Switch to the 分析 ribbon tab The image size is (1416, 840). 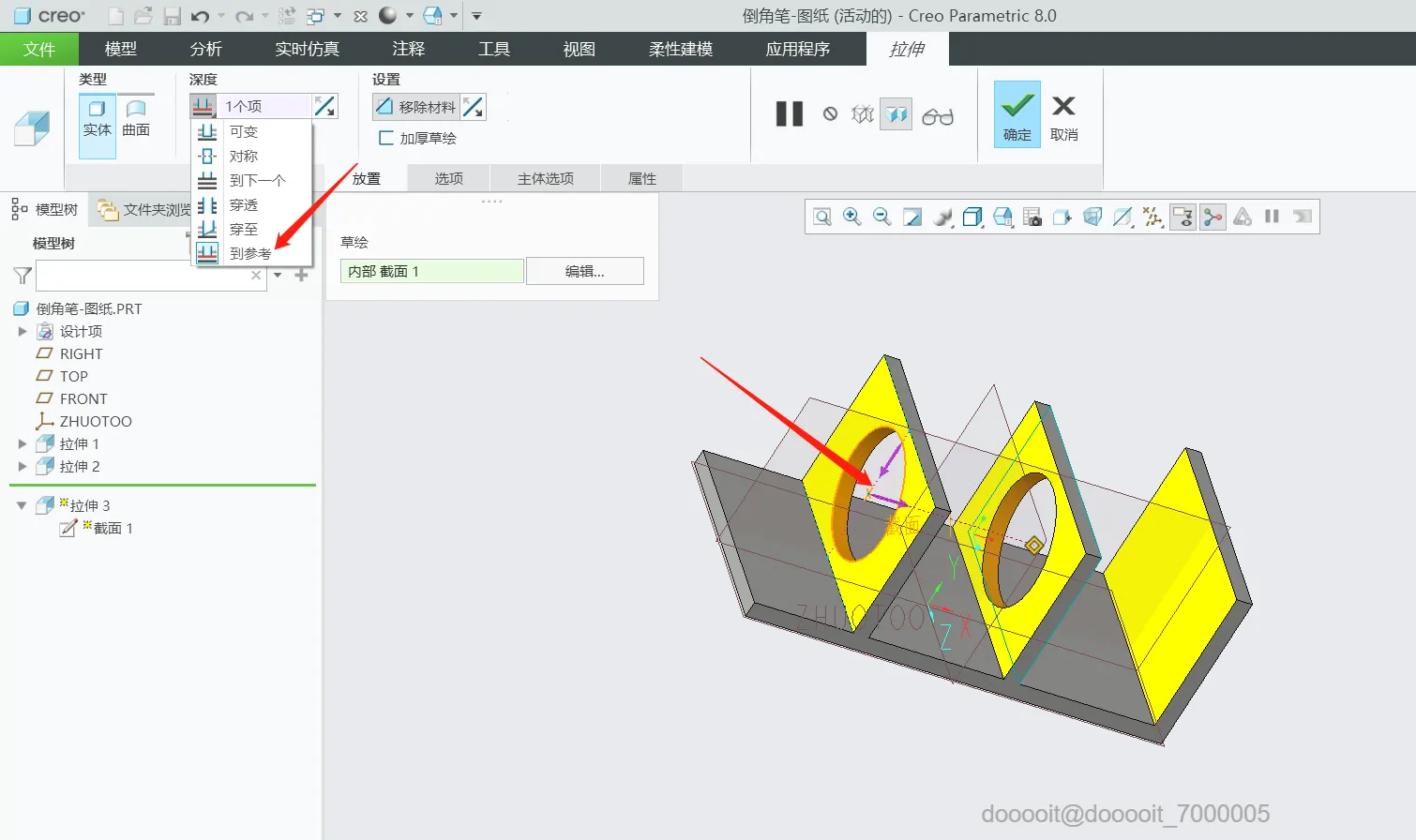(x=206, y=49)
